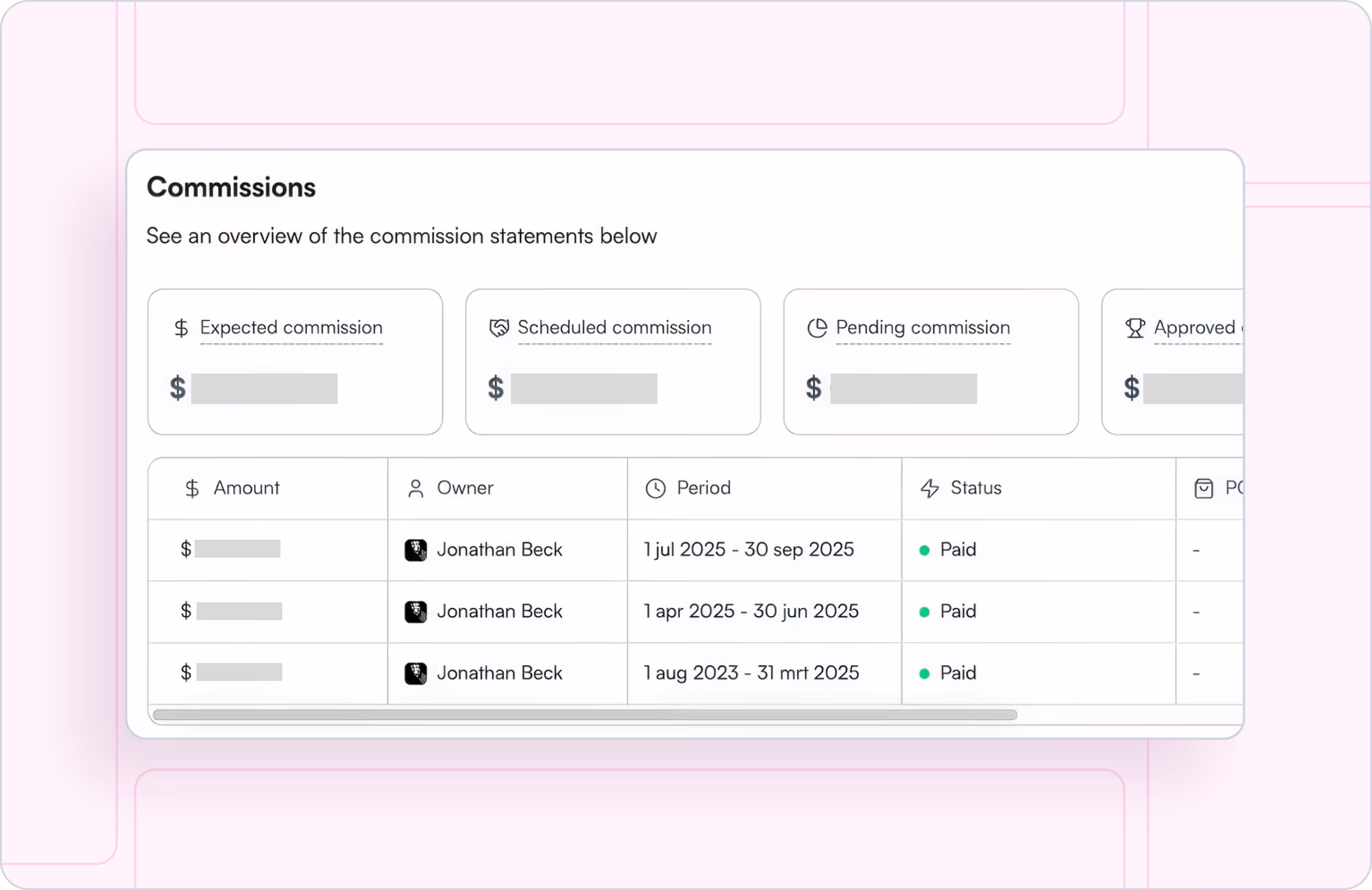Open the Expected commission label link
1372x890 pixels.
pos(291,327)
